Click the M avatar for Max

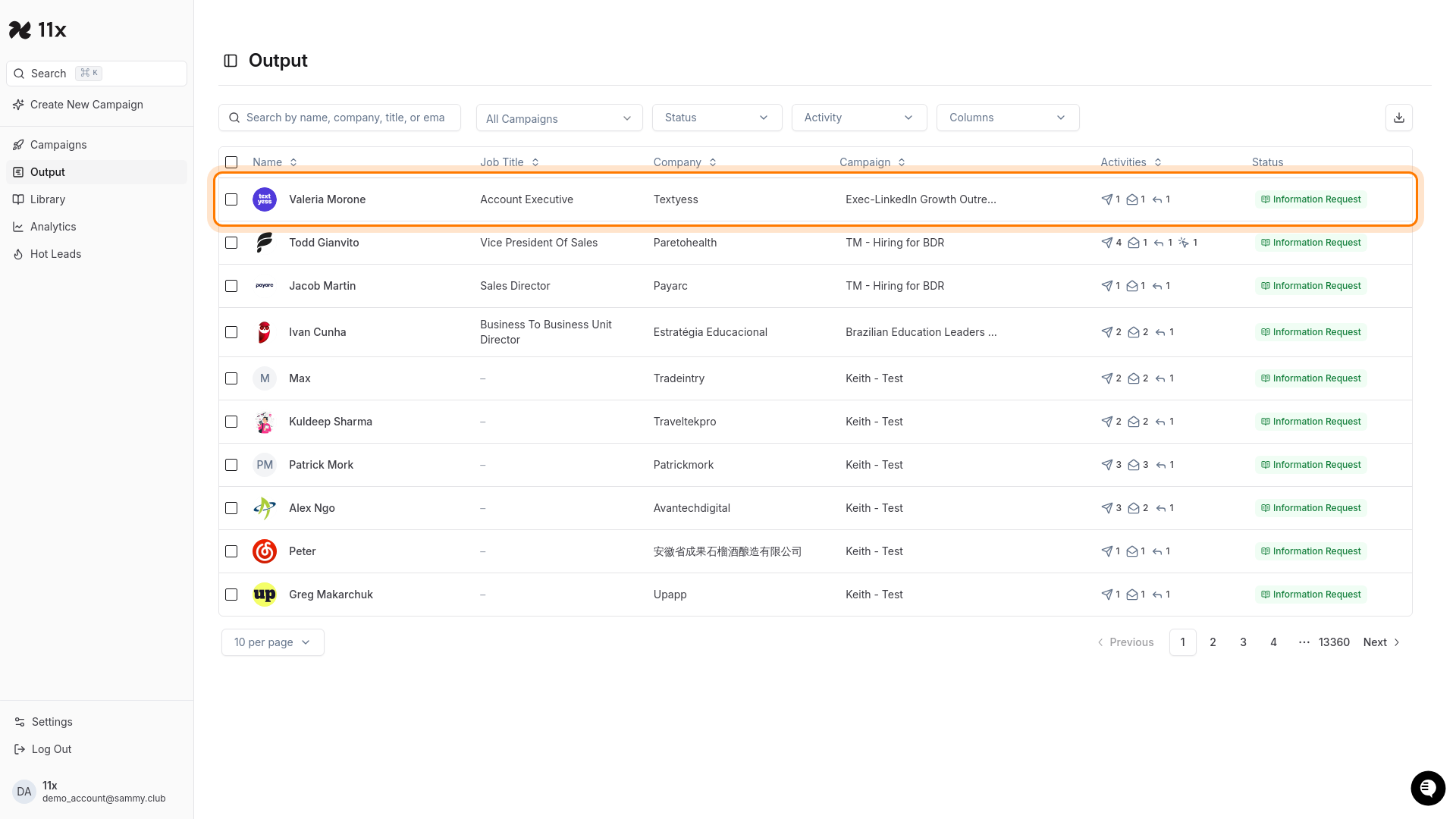coord(265,378)
